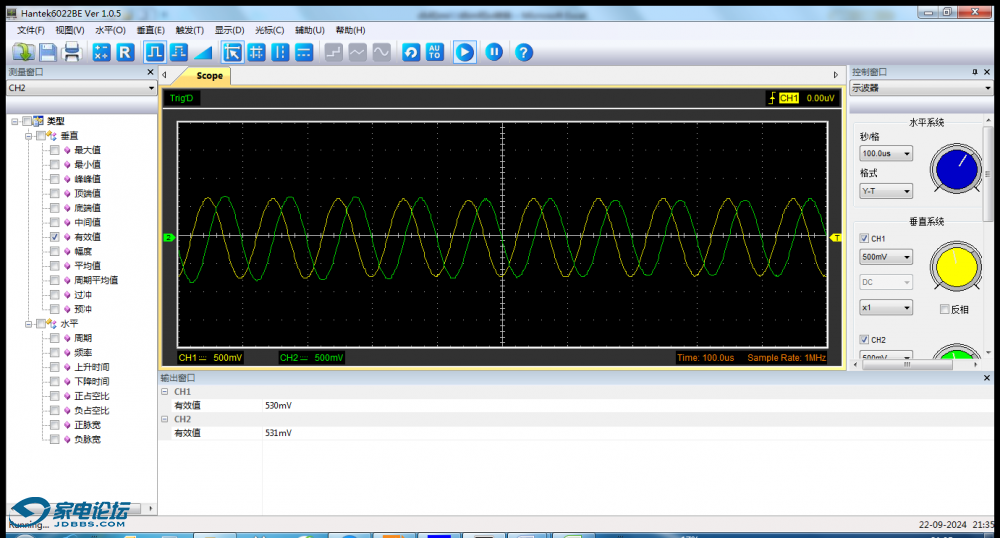Toggle the first square-wave channel icon

(x=155, y=52)
